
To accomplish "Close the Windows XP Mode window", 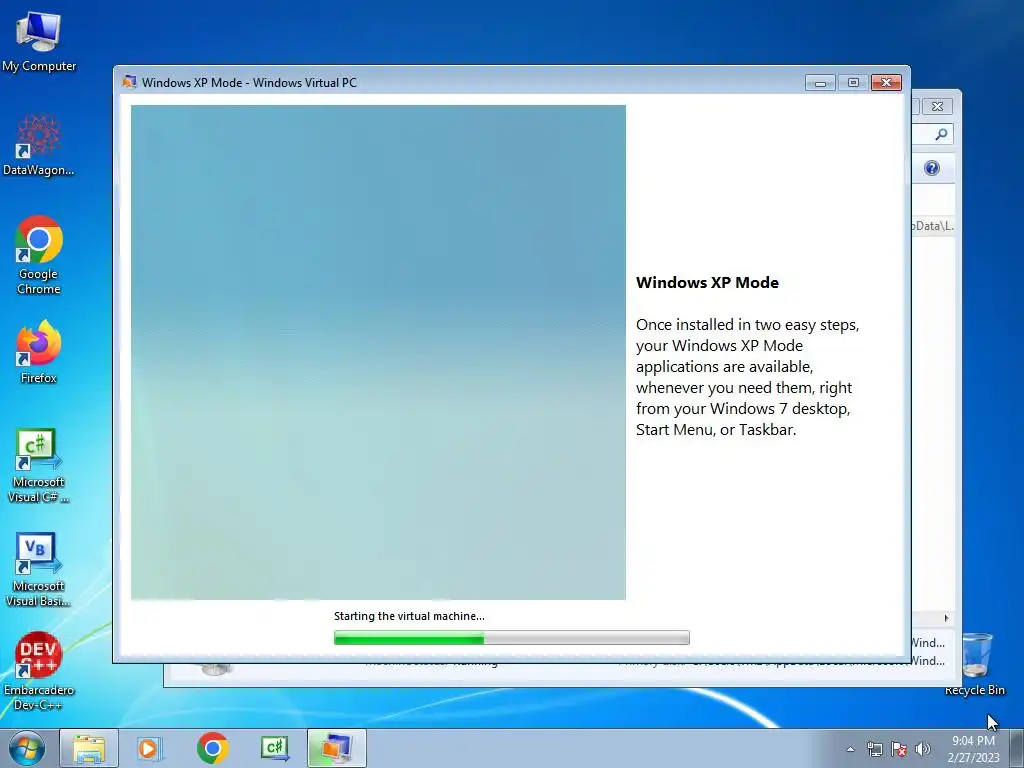I will [886, 83].
